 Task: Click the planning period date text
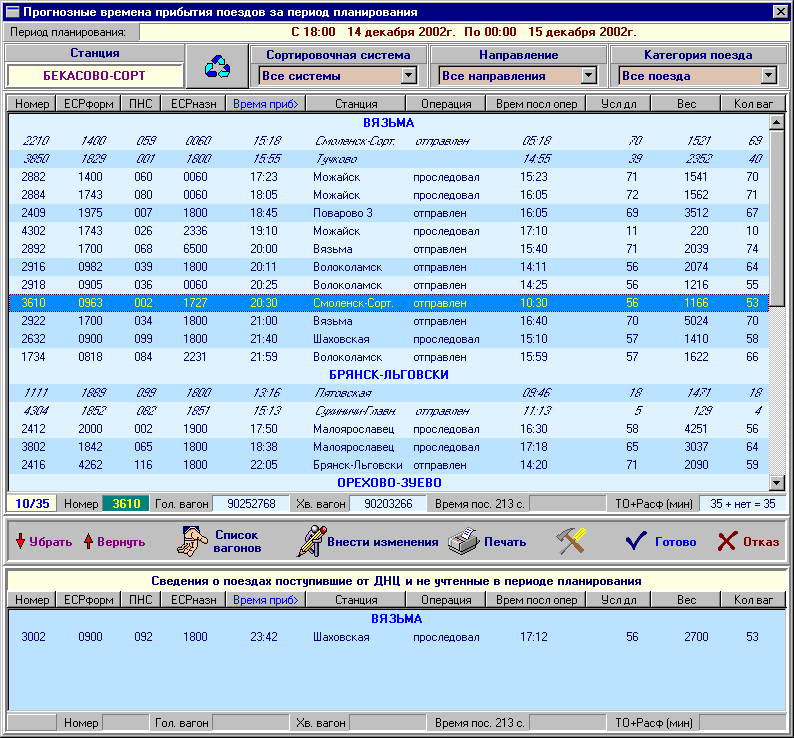464,32
